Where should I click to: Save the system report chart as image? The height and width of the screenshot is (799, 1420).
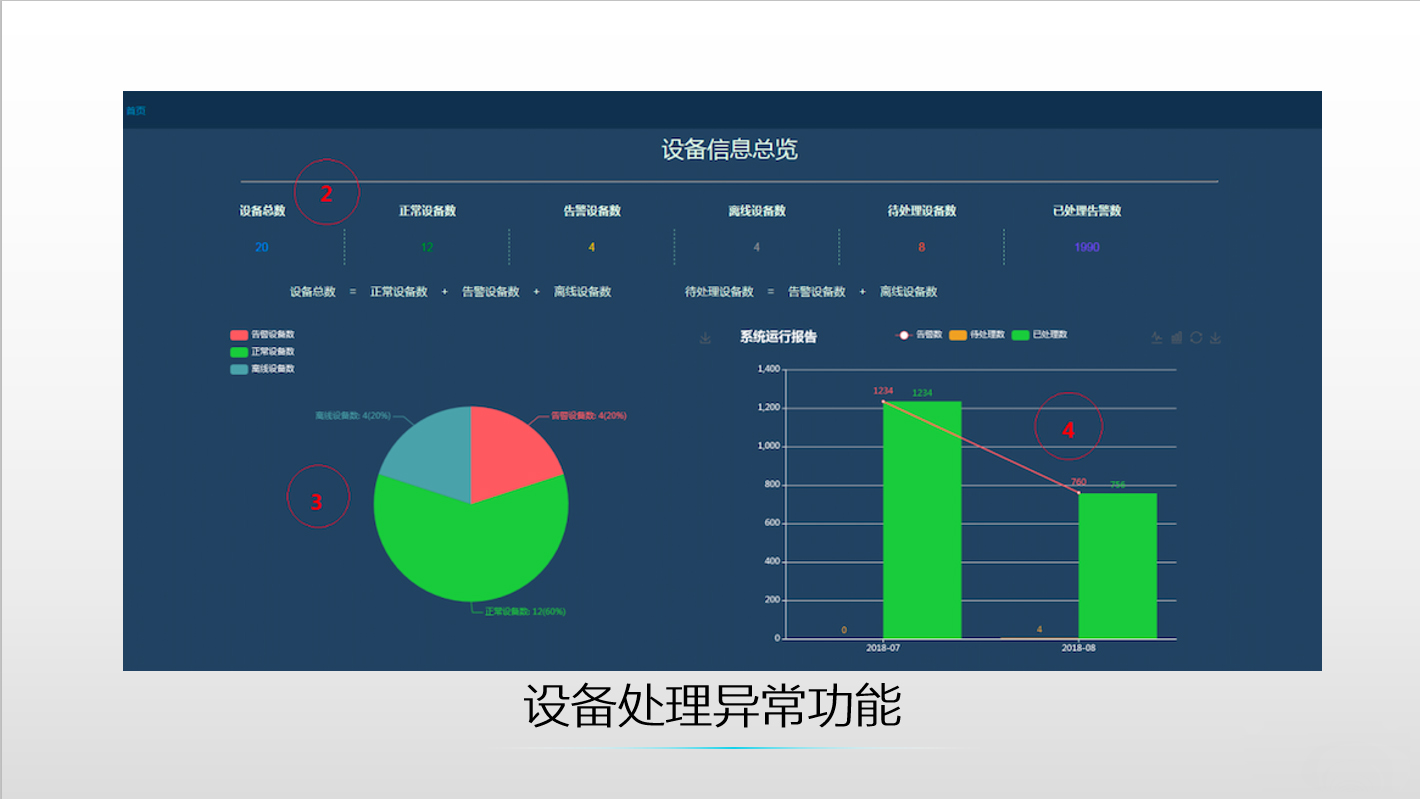1216,338
